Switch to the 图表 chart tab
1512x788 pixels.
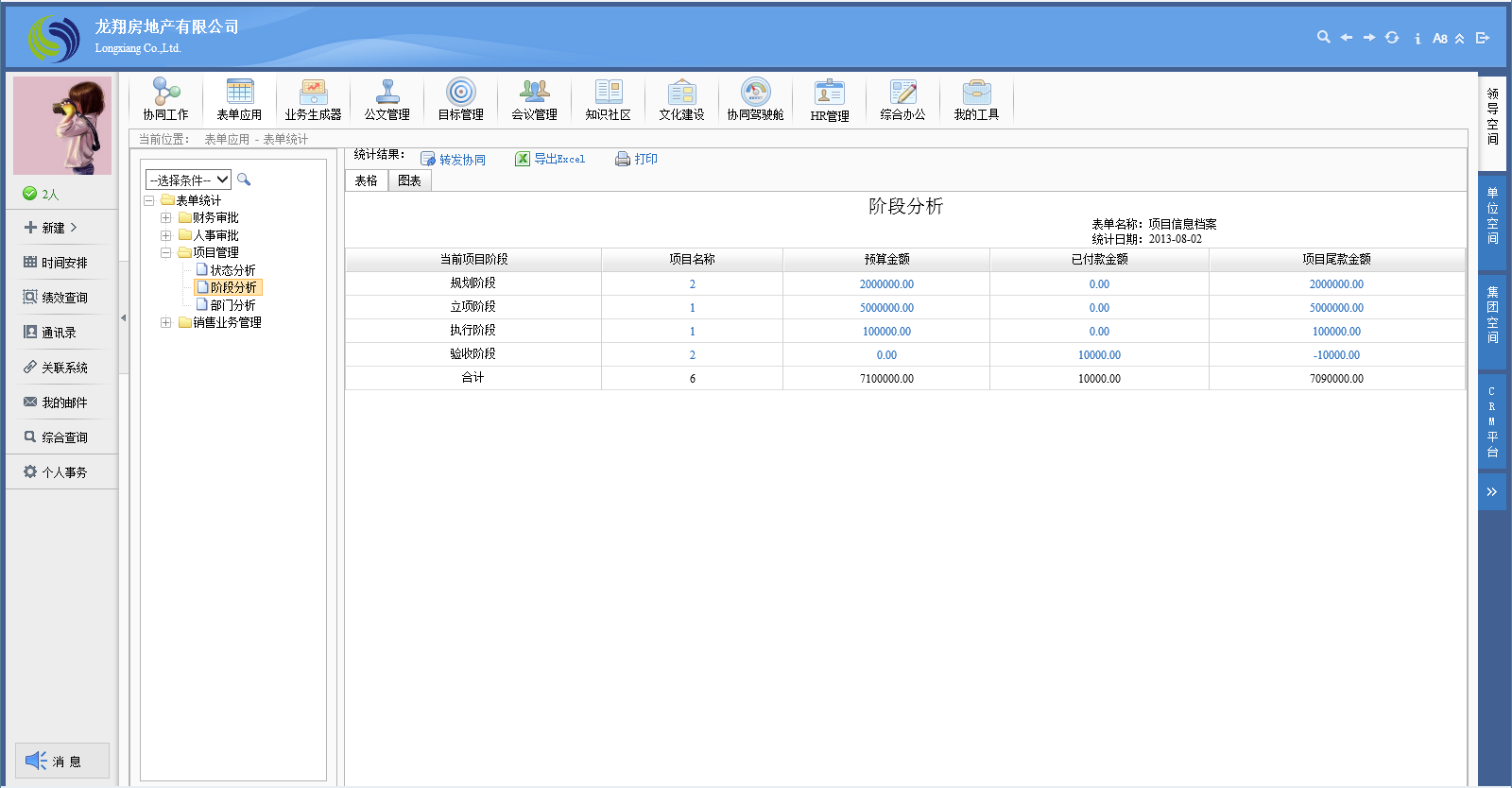coord(409,180)
